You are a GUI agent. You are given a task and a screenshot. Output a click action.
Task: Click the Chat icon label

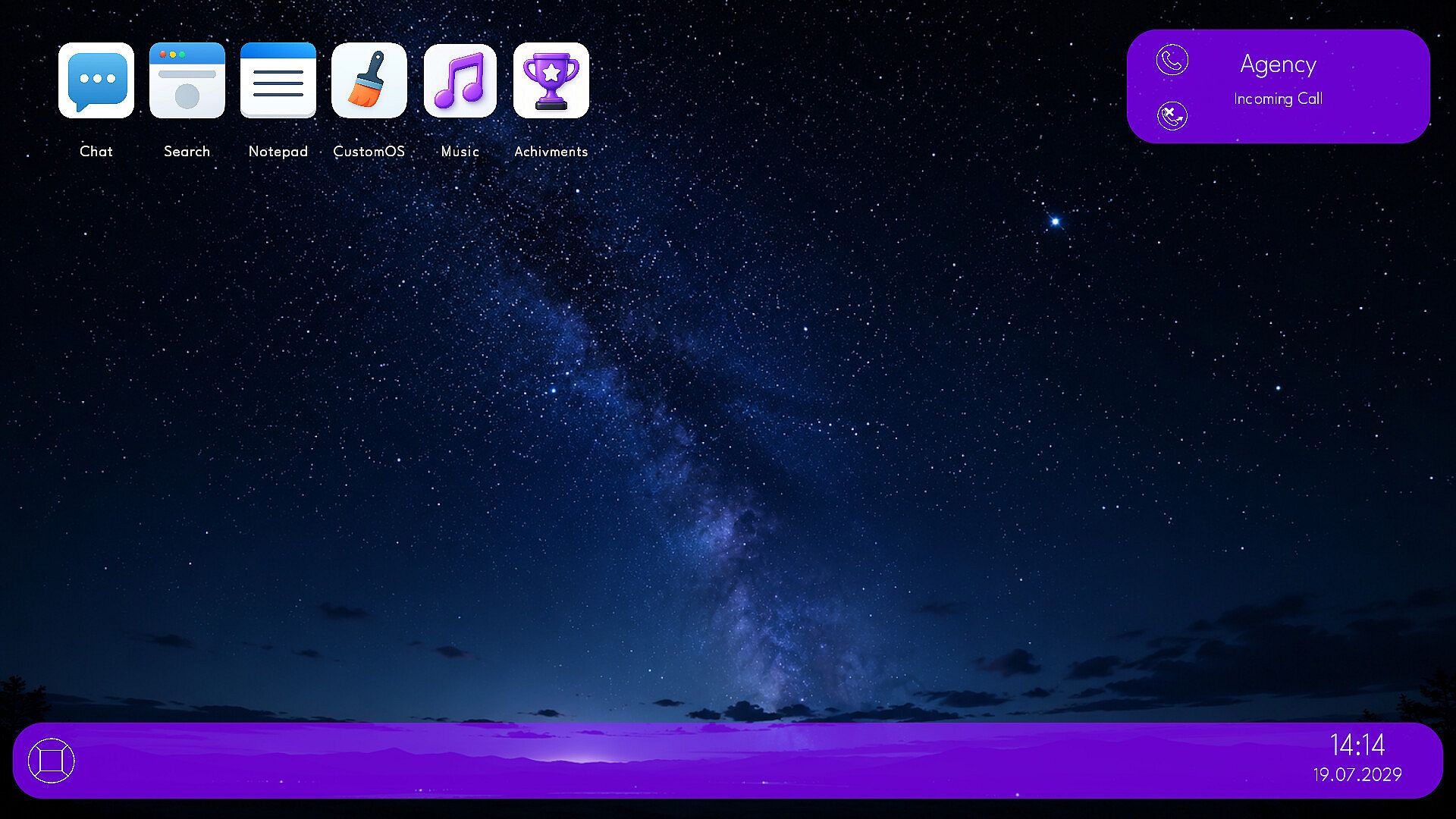pyautogui.click(x=96, y=151)
